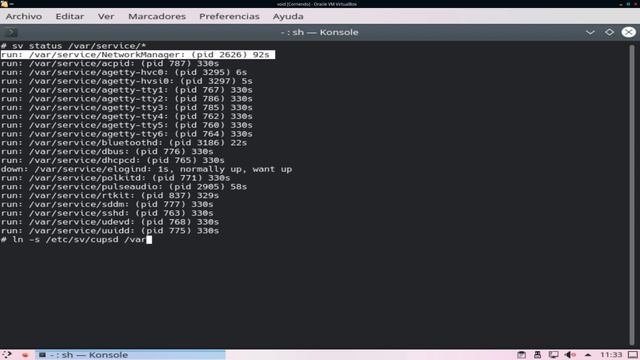Image resolution: width=640 pixels, height=360 pixels.
Task: Open the application launcher in the panel
Action: [x=7, y=355]
